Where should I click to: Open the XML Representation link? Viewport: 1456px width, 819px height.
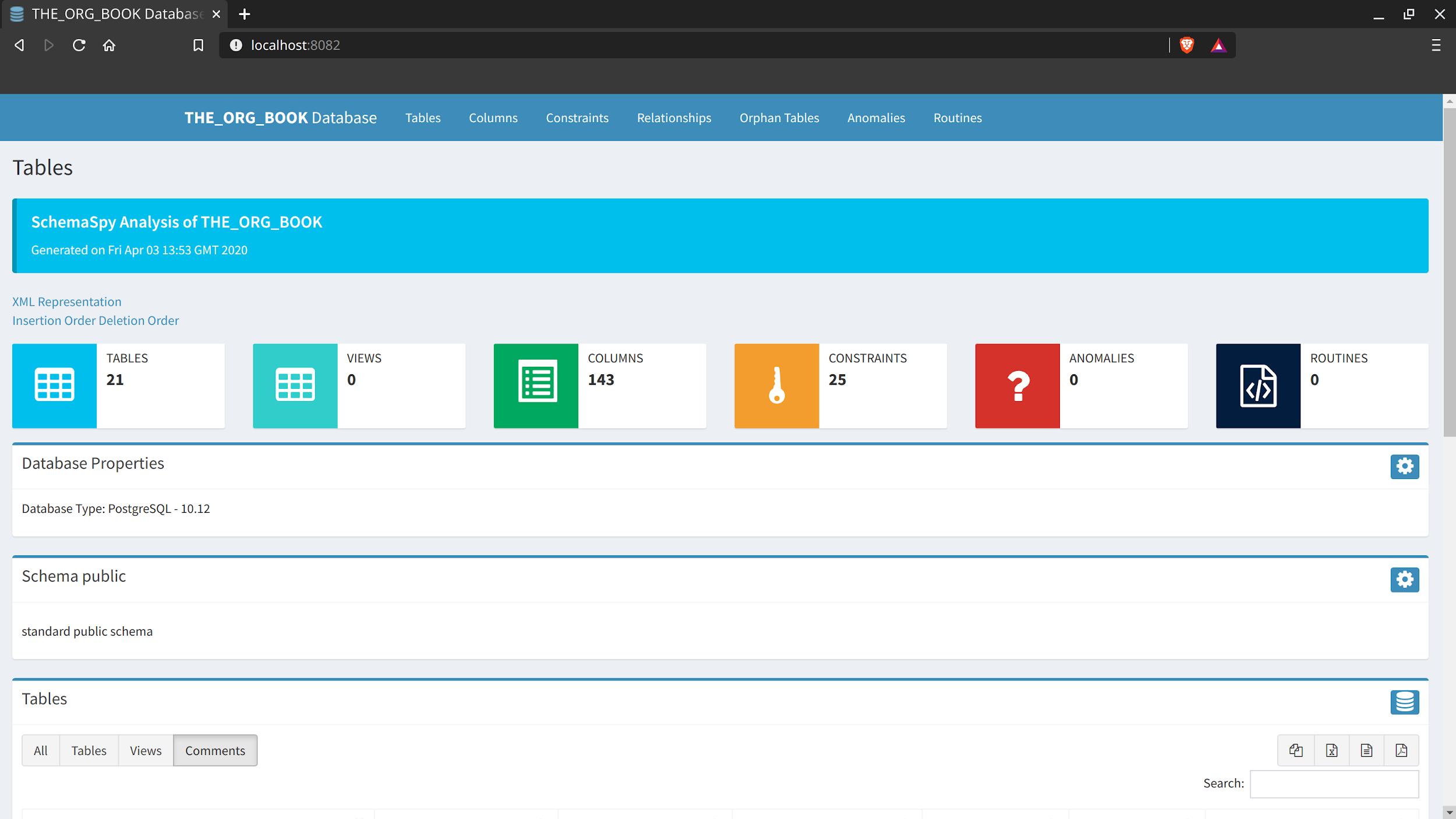coord(67,302)
